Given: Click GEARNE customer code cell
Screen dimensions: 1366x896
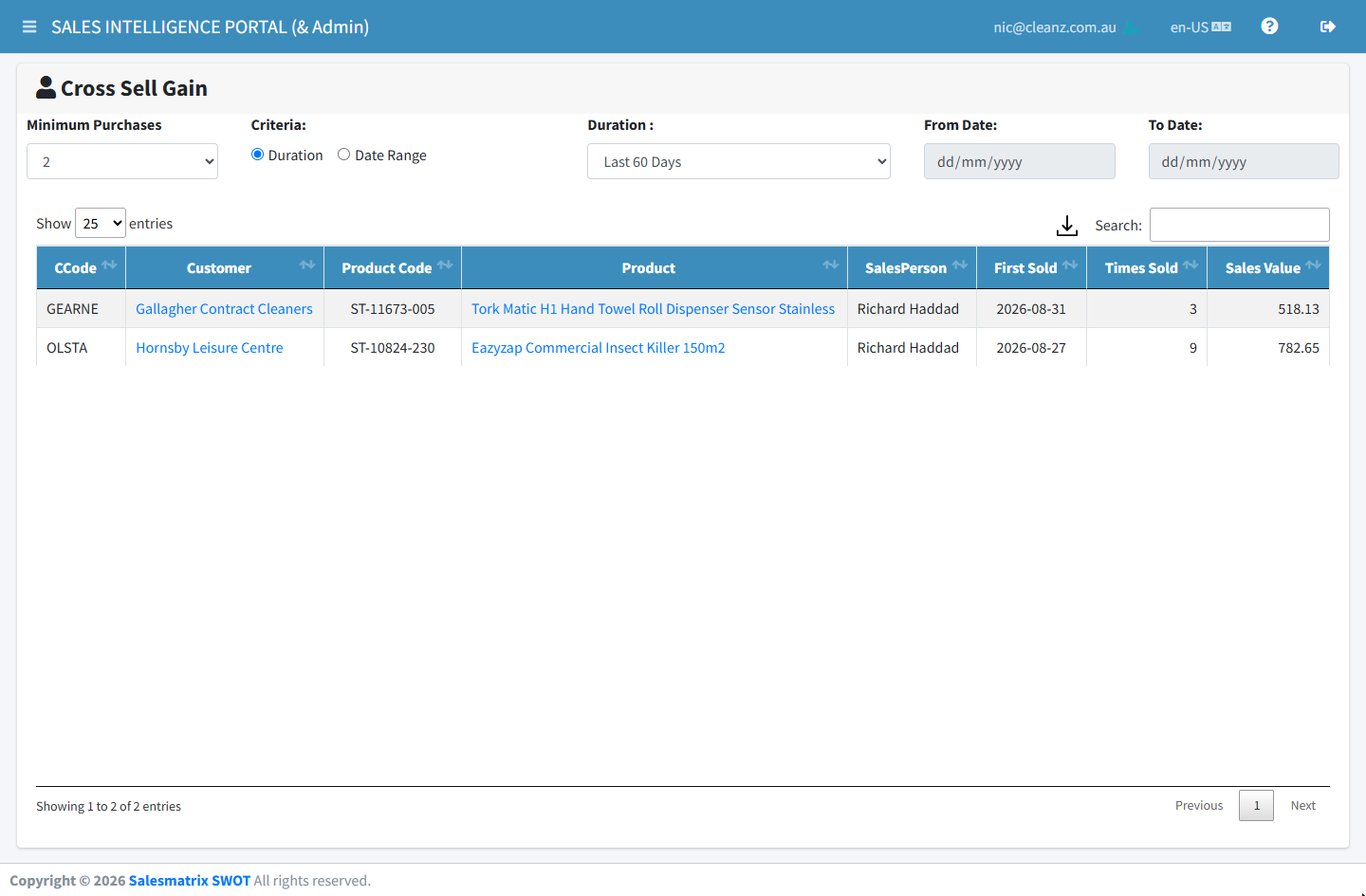Looking at the screenshot, I should 72,309.
